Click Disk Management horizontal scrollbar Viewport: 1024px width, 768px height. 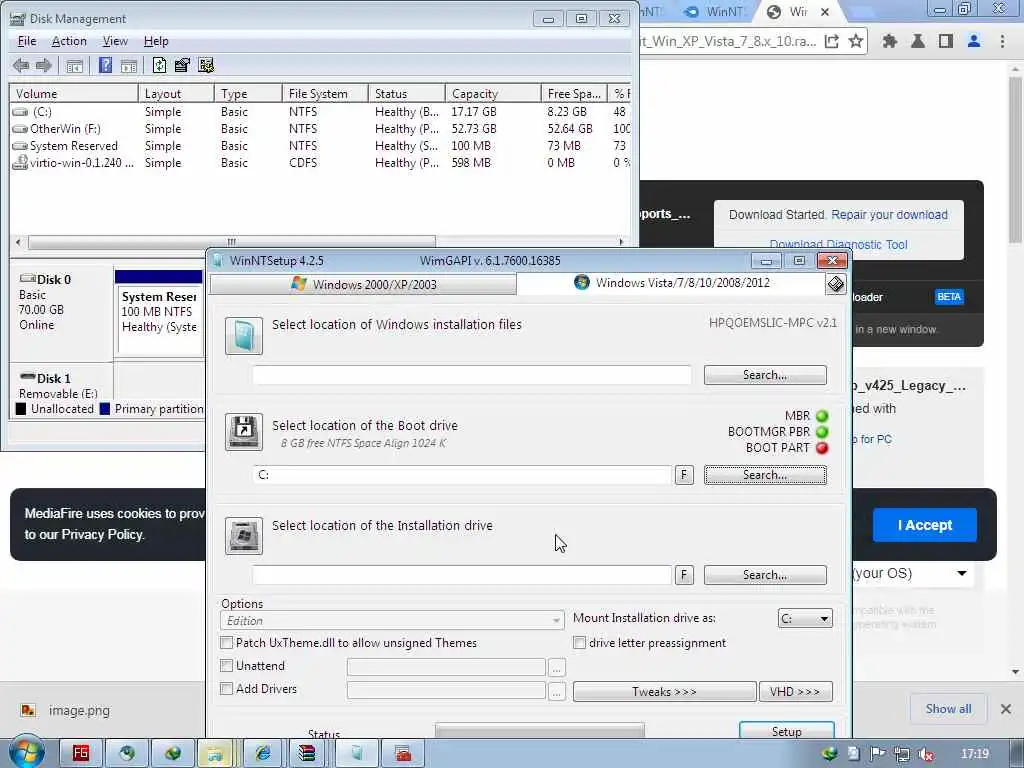232,242
